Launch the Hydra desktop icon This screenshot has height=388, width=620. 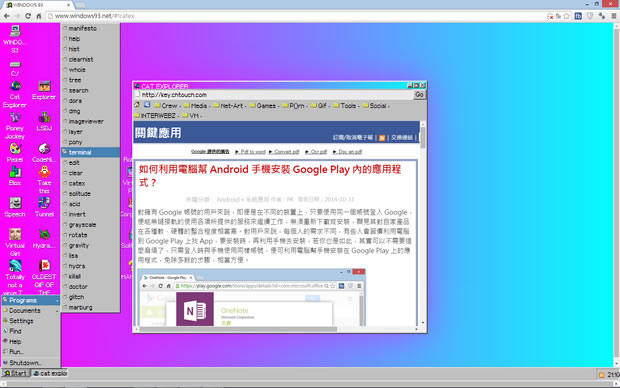44,238
